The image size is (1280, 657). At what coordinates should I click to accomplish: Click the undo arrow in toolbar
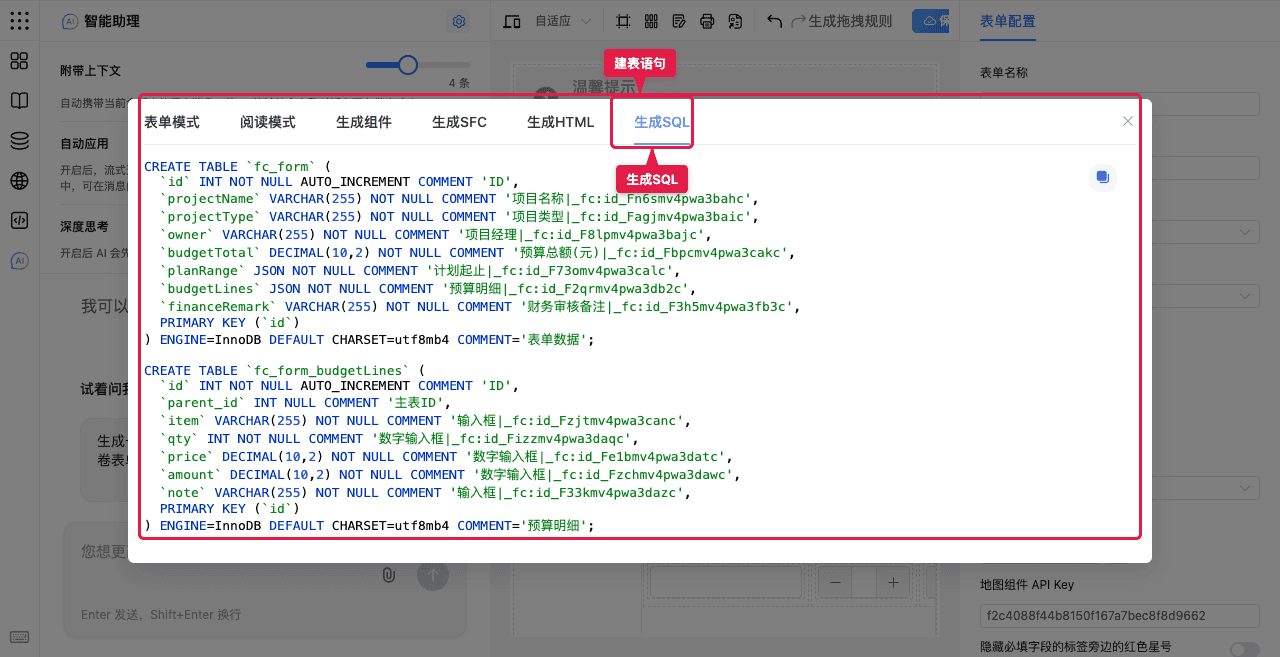click(x=774, y=21)
